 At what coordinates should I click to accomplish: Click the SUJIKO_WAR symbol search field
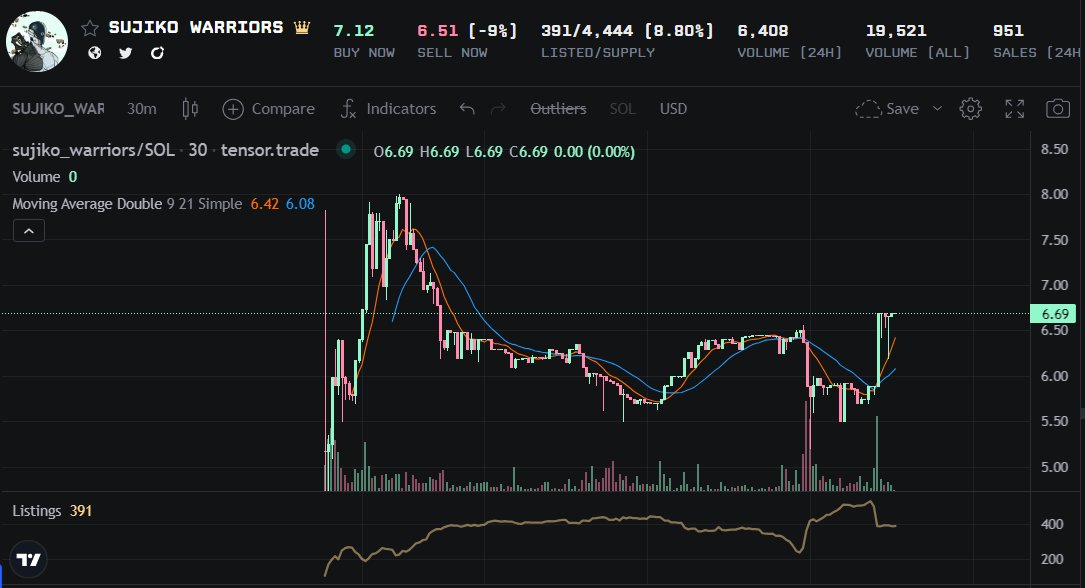(x=58, y=109)
